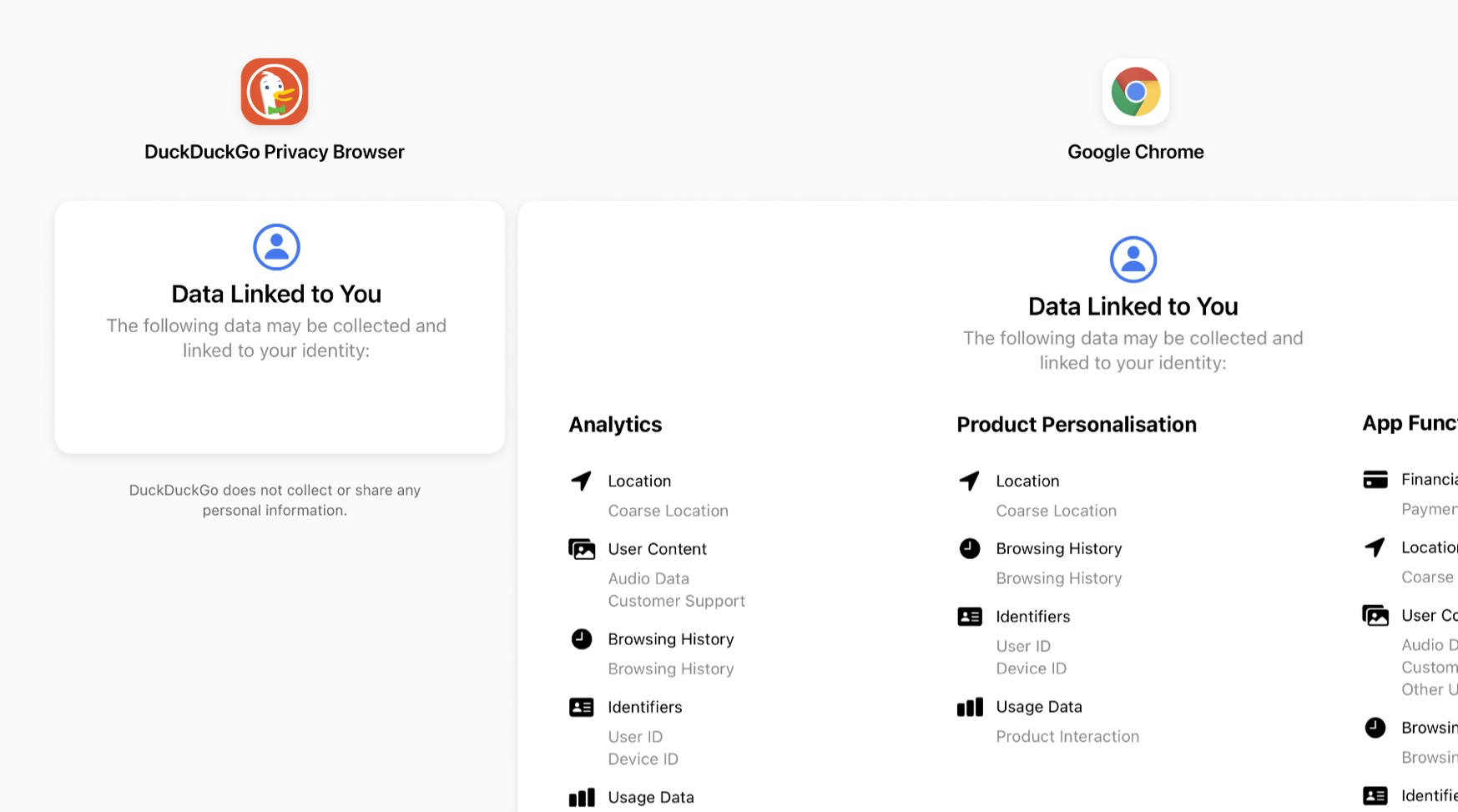The width and height of the screenshot is (1458, 812).
Task: Click the "DuckDuckGo Privacy Browser" title
Action: click(275, 152)
